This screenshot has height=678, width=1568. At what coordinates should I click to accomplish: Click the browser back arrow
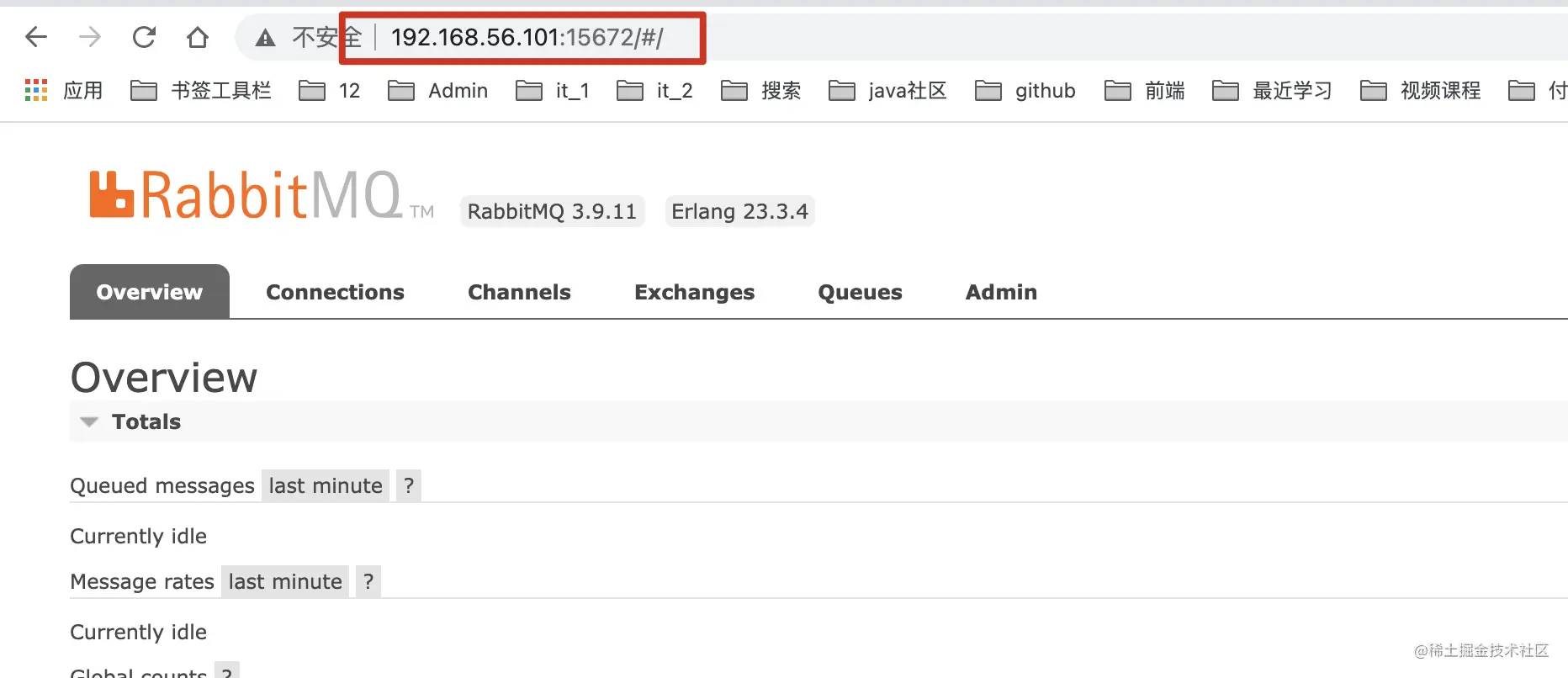tap(36, 37)
